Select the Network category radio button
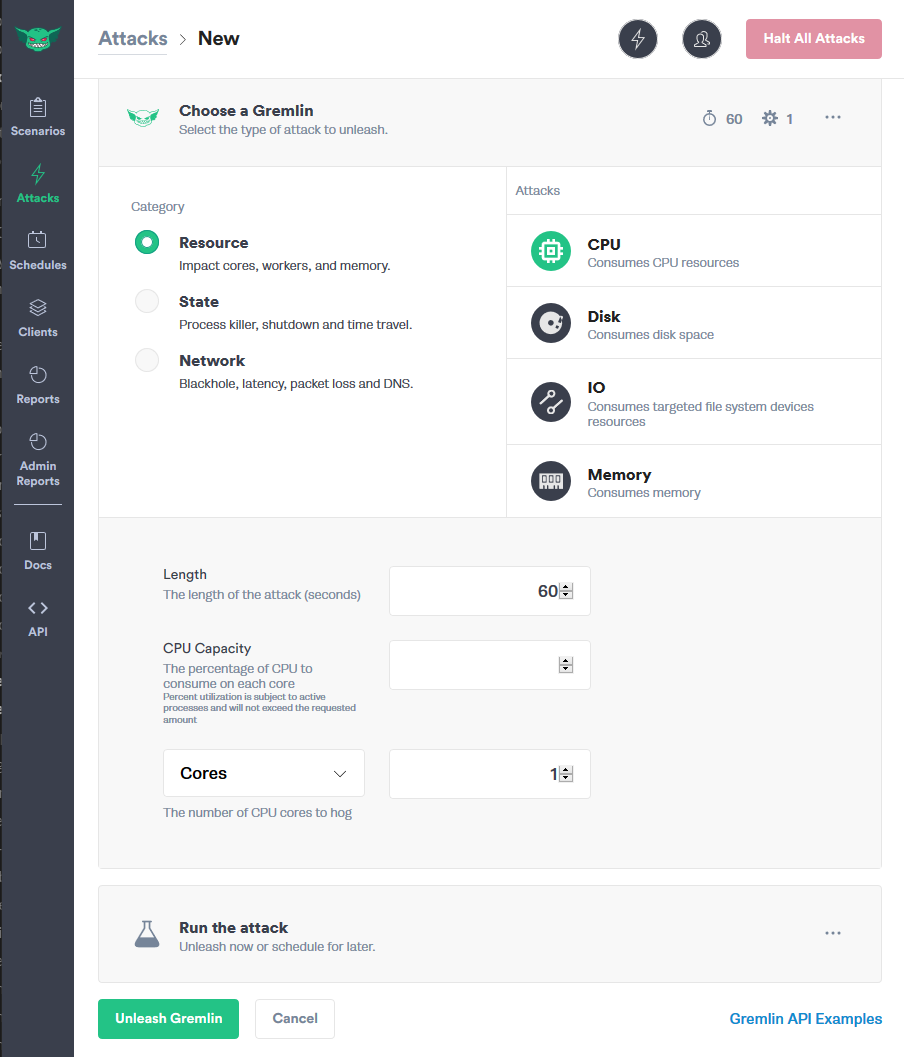This screenshot has height=1057, width=904. point(147,360)
